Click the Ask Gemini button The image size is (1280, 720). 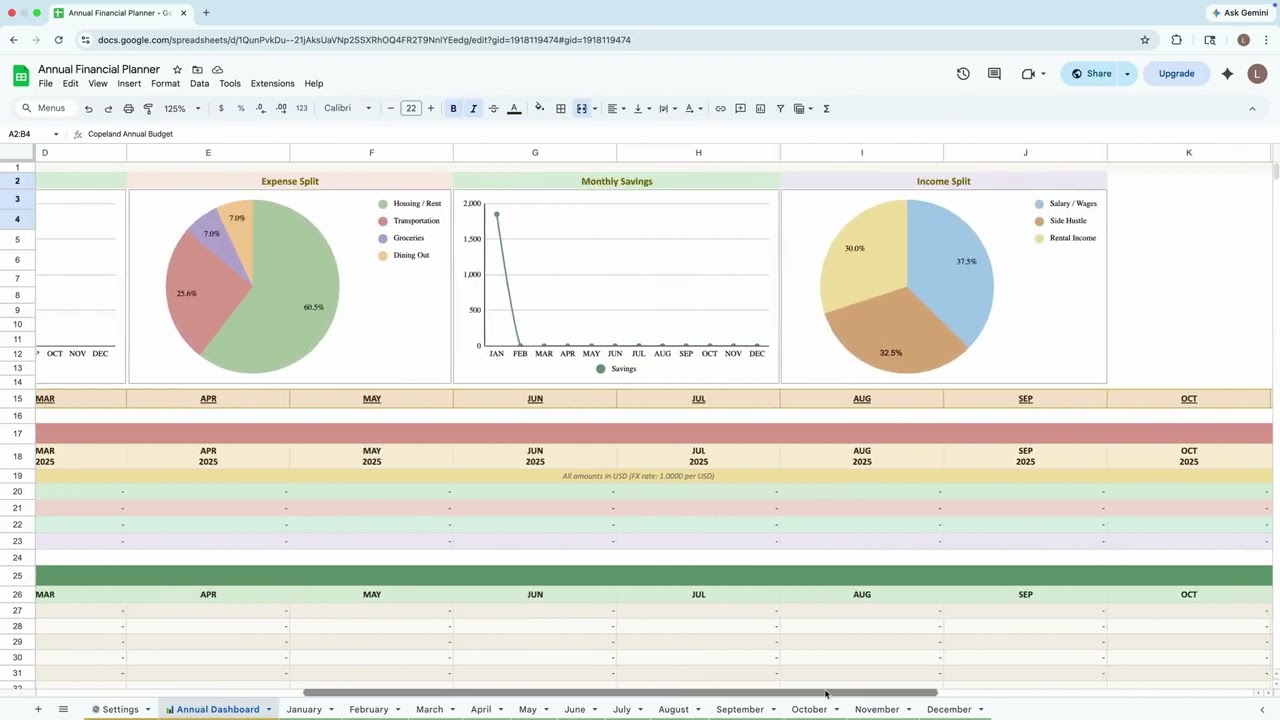1239,13
